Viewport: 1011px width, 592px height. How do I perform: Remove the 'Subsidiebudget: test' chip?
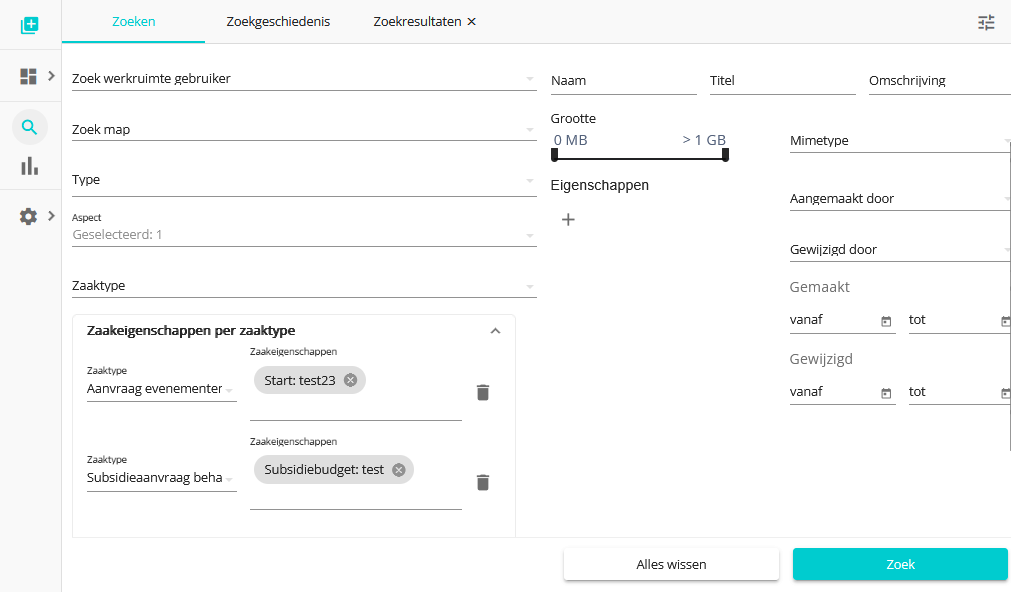point(398,469)
